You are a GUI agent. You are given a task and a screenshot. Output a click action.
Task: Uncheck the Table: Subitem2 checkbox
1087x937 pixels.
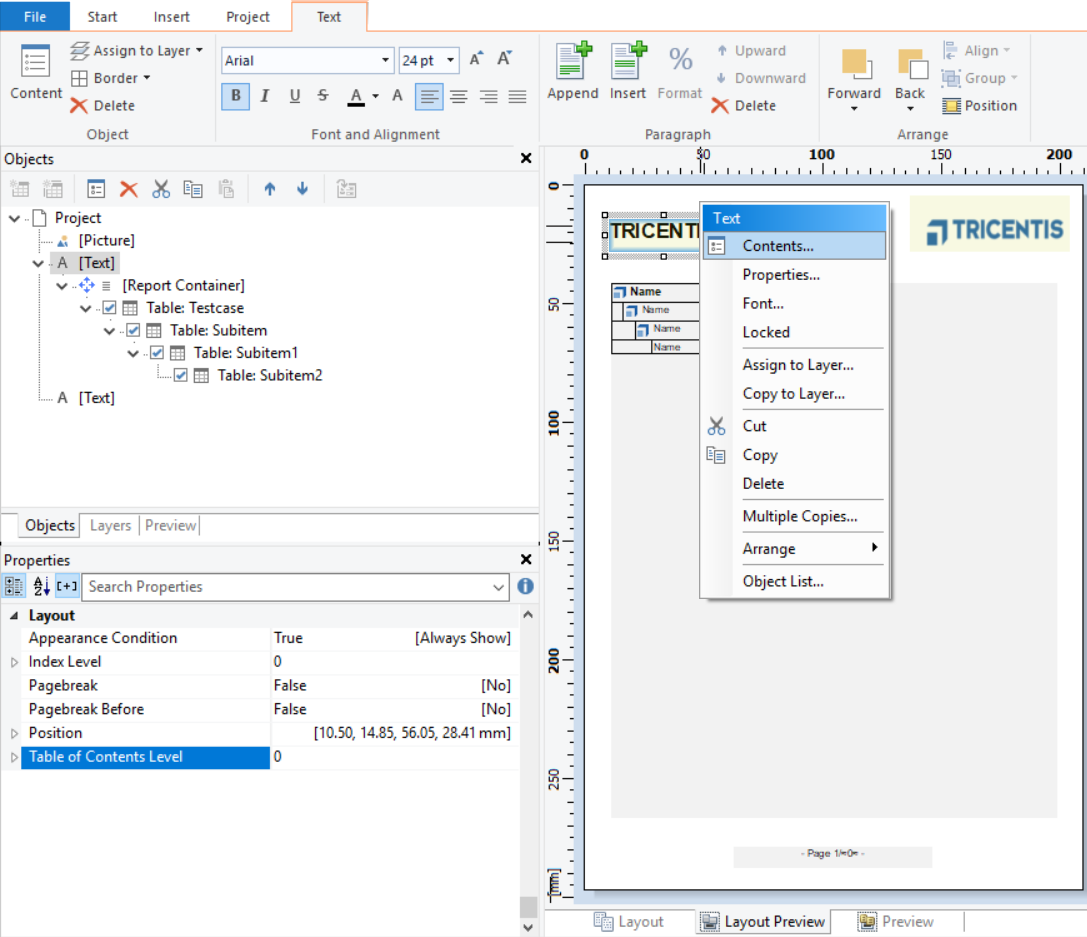coord(181,376)
